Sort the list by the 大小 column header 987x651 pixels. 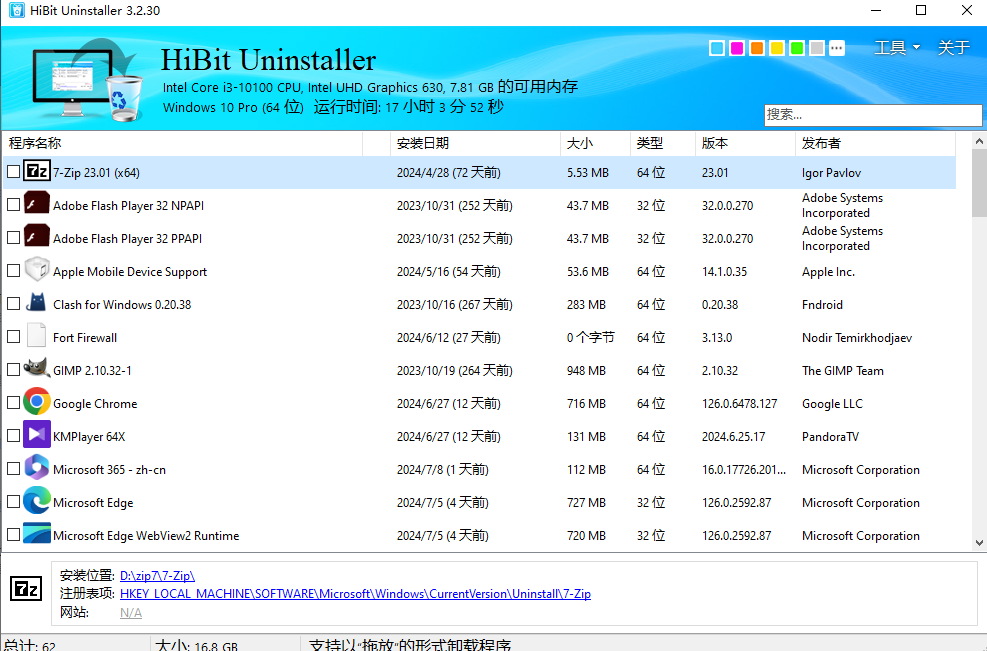(579, 143)
